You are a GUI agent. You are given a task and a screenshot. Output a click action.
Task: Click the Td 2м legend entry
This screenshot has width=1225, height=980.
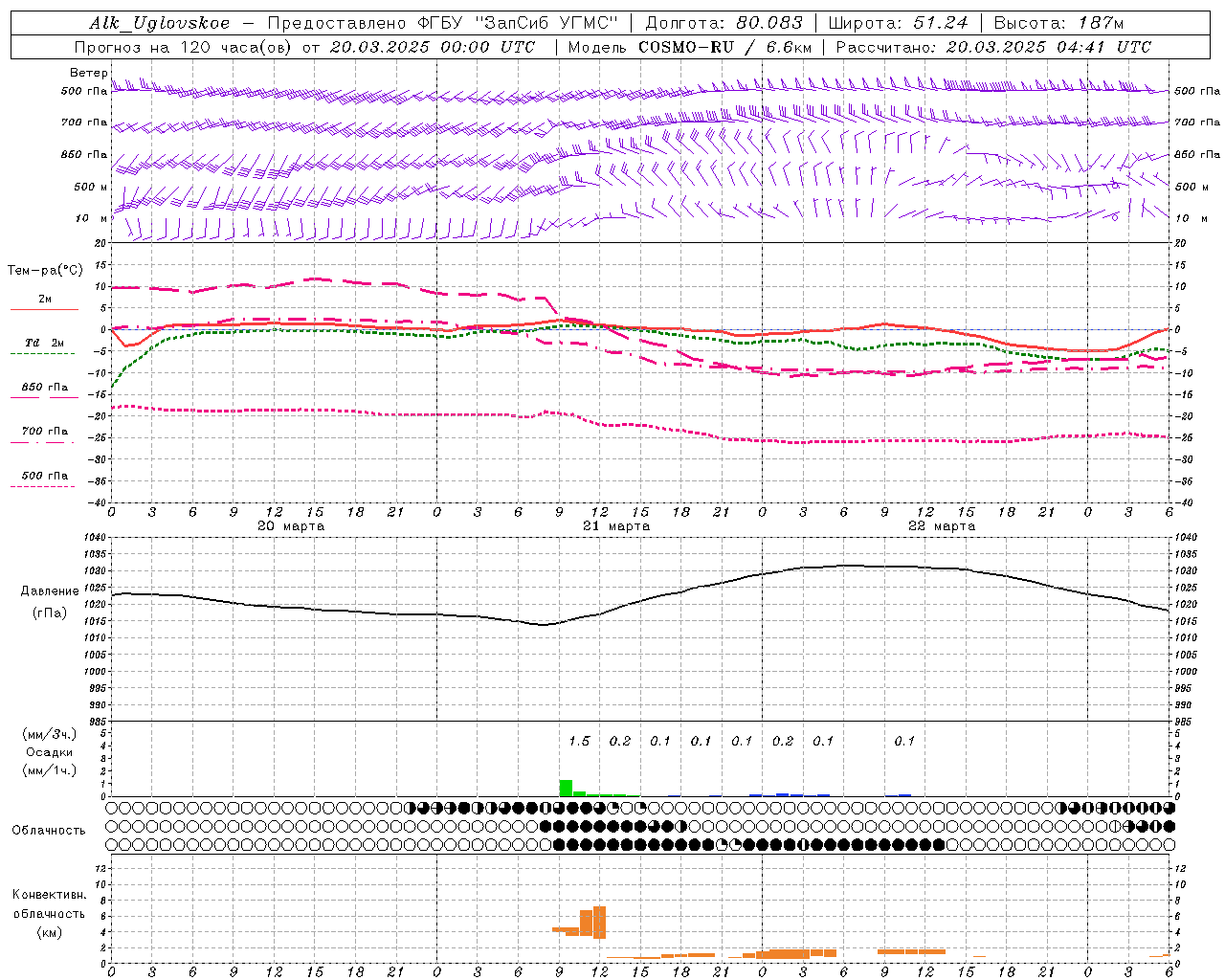[x=45, y=343]
